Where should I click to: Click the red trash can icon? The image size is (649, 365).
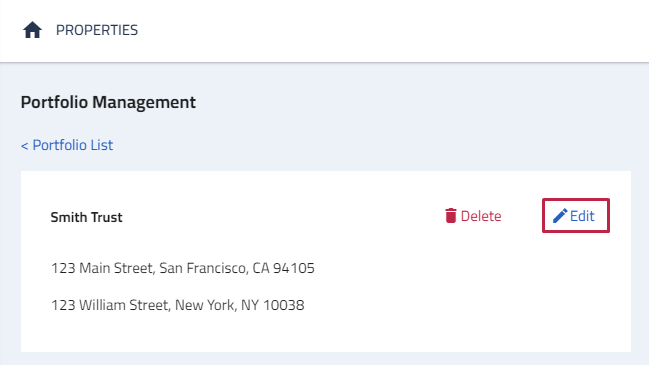pyautogui.click(x=451, y=216)
